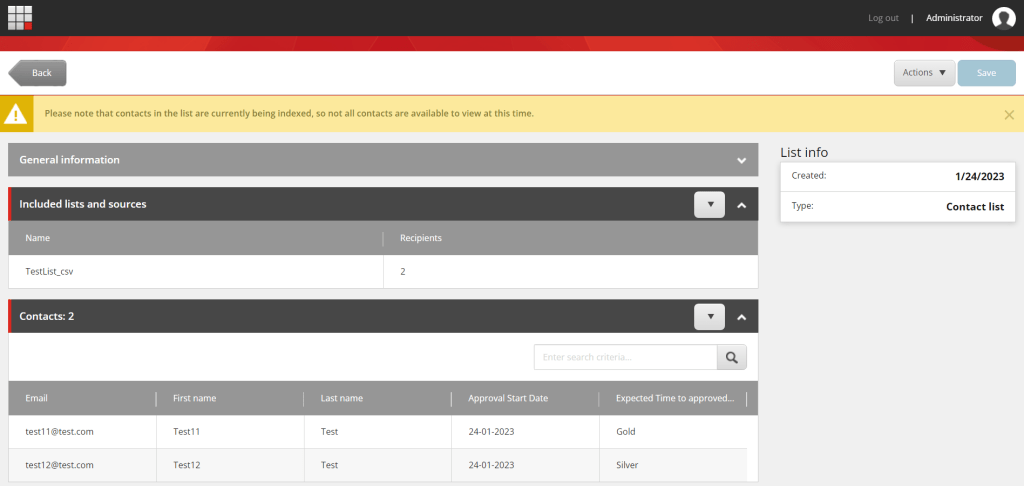This screenshot has width=1024, height=486.
Task: Collapse the Contacts panel
Action: tap(741, 317)
